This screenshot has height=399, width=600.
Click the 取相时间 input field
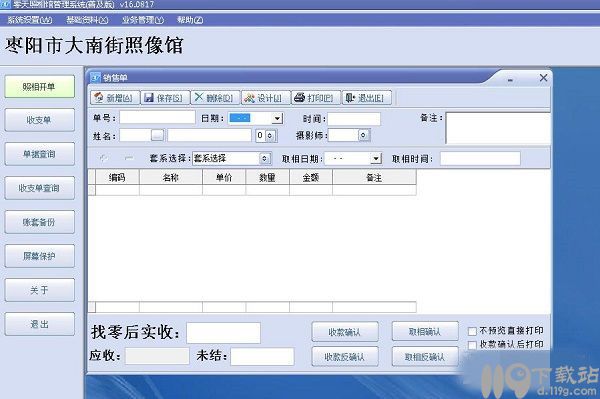(480, 158)
